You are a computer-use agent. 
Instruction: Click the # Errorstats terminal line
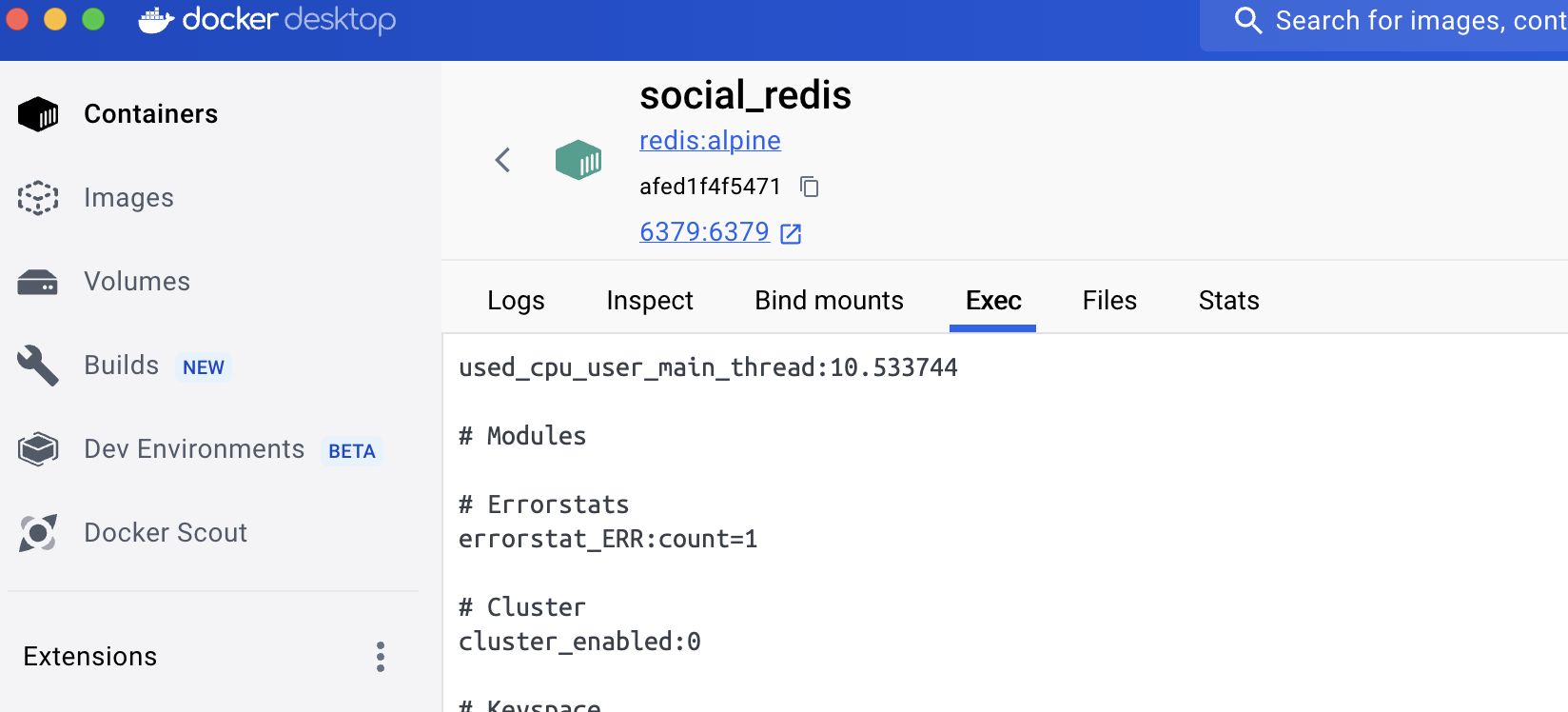[x=544, y=504]
